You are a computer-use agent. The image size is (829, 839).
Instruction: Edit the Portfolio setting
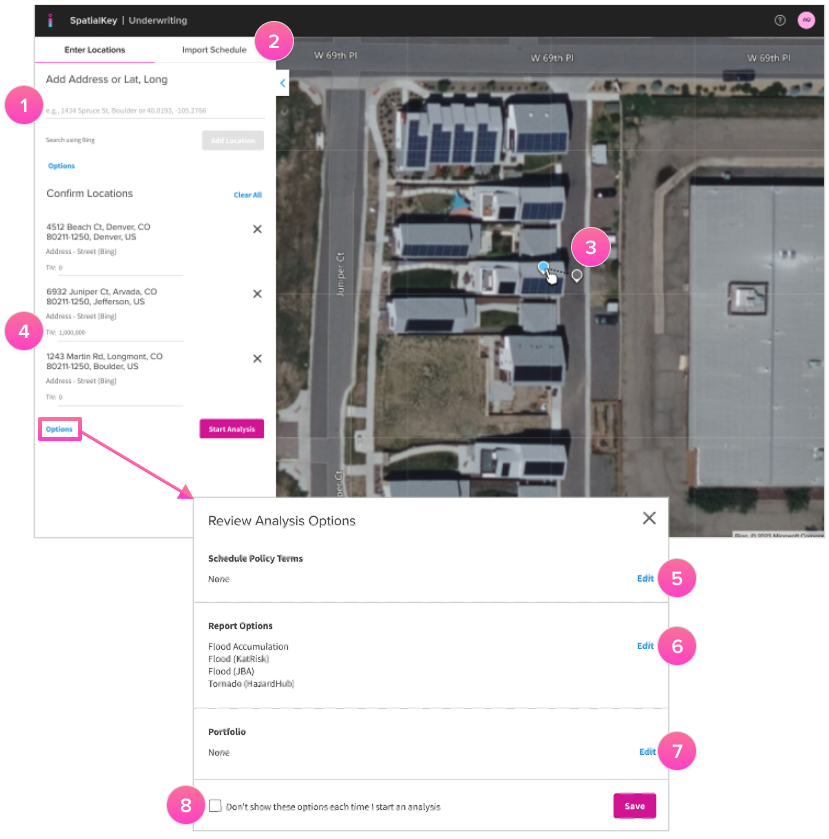click(x=647, y=751)
